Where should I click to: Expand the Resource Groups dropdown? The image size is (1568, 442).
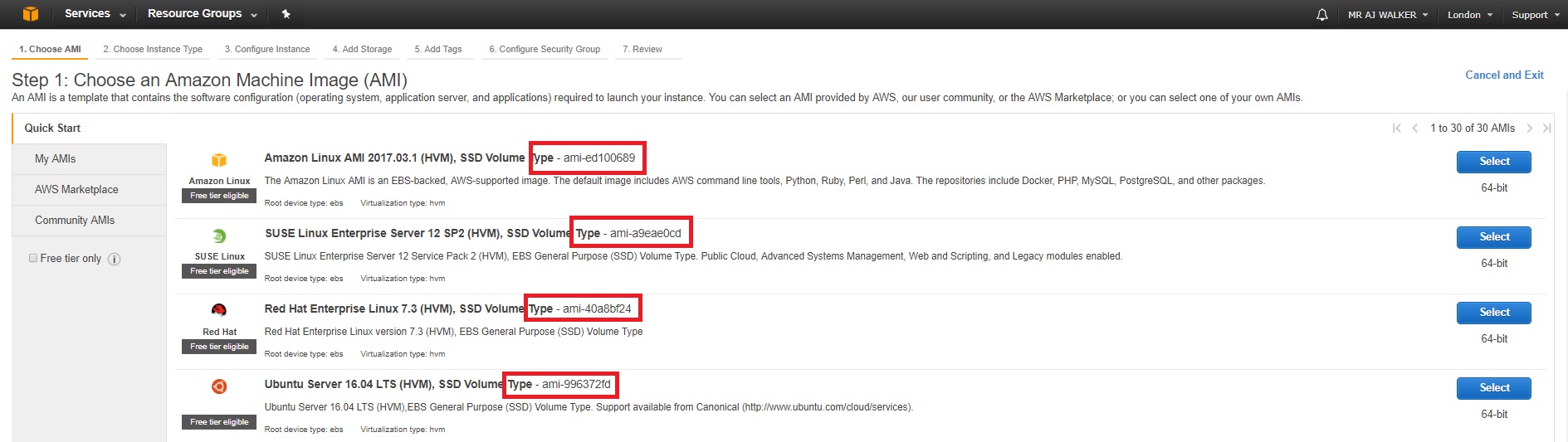(x=203, y=14)
